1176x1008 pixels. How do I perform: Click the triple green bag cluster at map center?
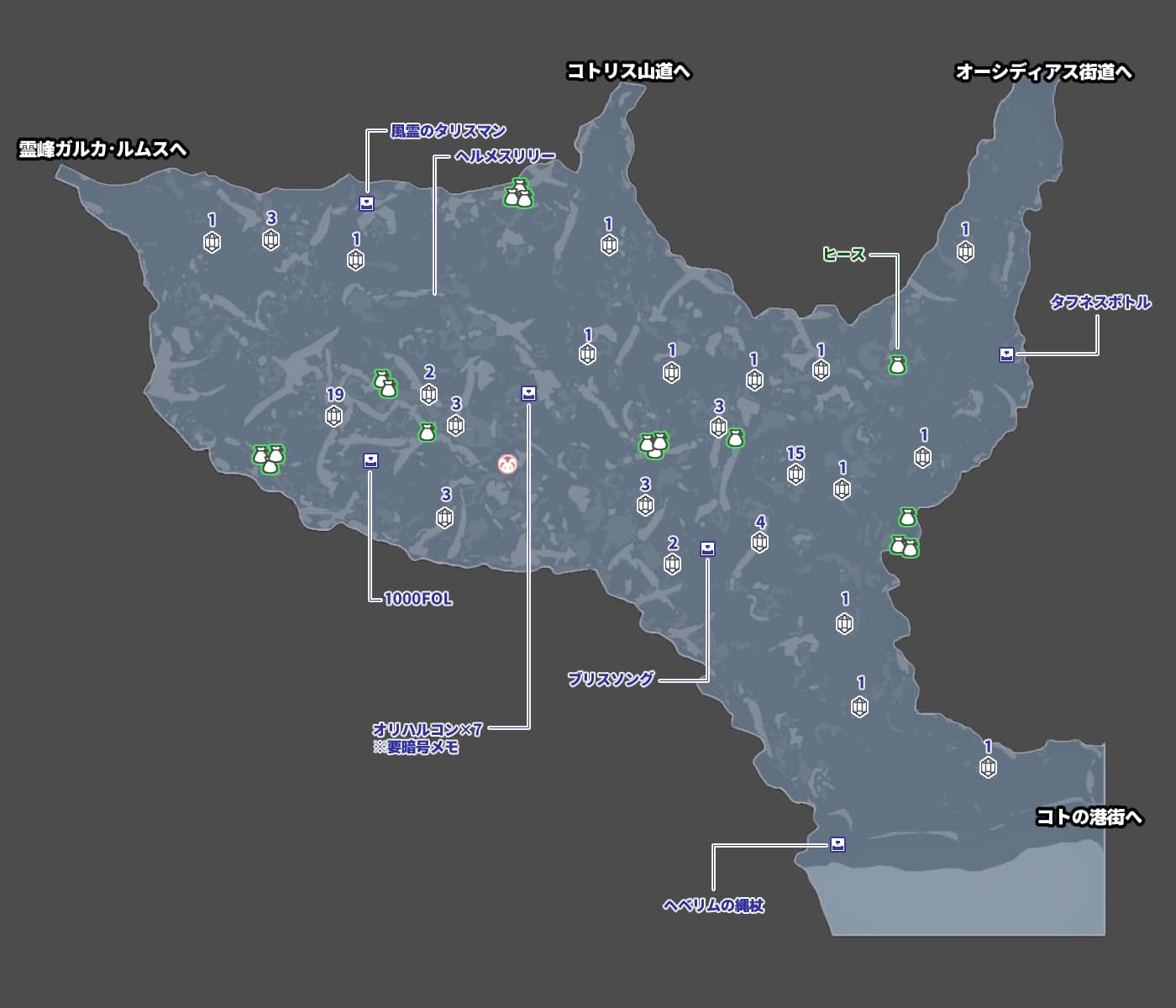(654, 444)
